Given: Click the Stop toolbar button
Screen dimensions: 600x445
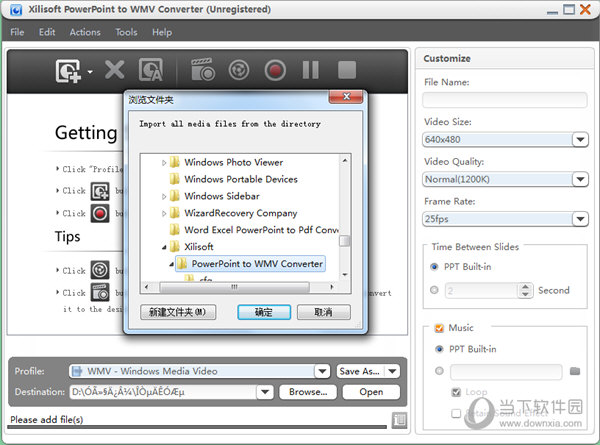Looking at the screenshot, I should tap(347, 70).
